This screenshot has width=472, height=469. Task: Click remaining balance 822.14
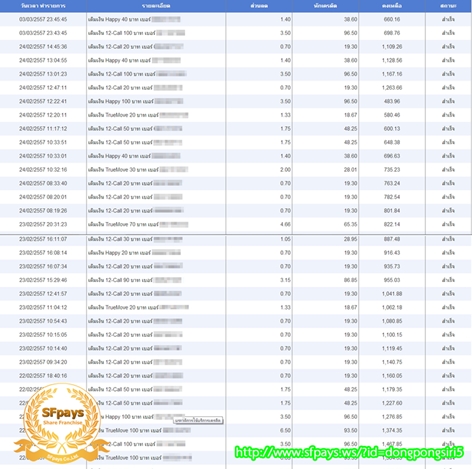tap(392, 224)
